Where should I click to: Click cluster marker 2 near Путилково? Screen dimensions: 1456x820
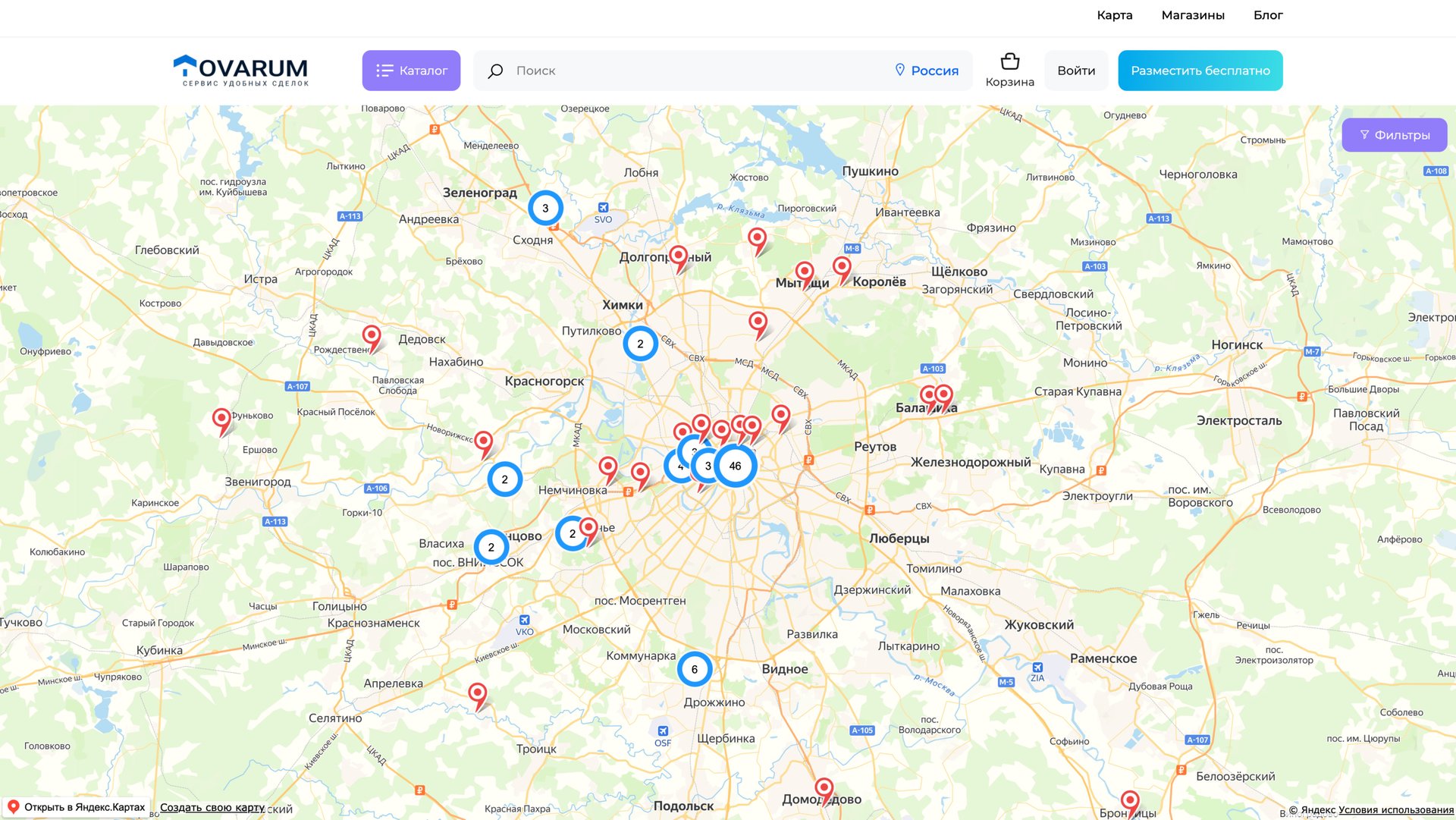click(640, 344)
